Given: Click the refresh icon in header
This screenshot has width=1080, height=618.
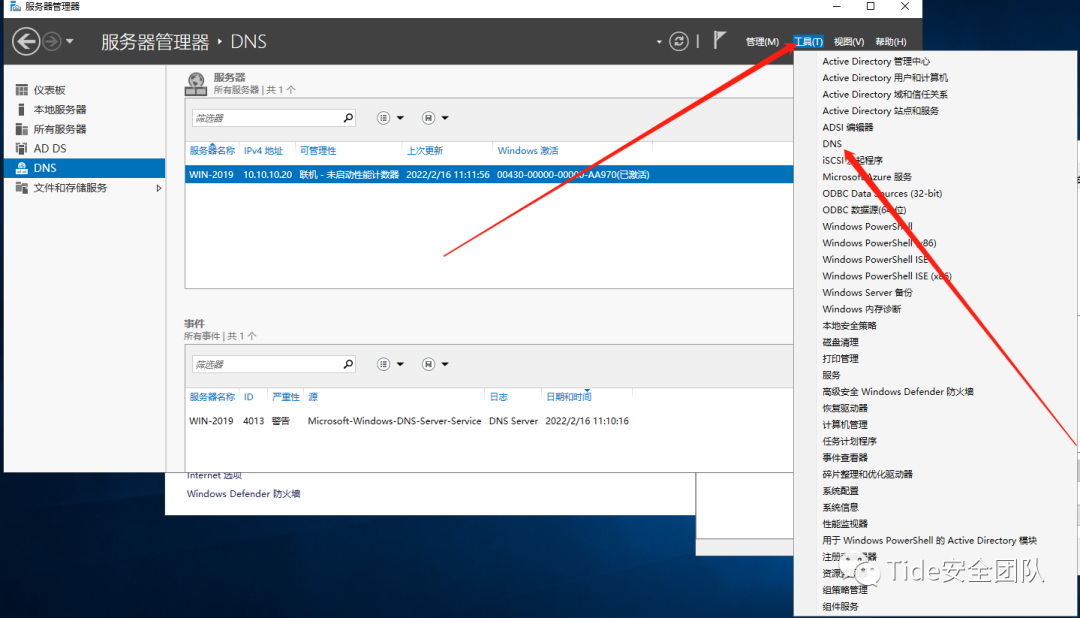Looking at the screenshot, I should point(678,41).
